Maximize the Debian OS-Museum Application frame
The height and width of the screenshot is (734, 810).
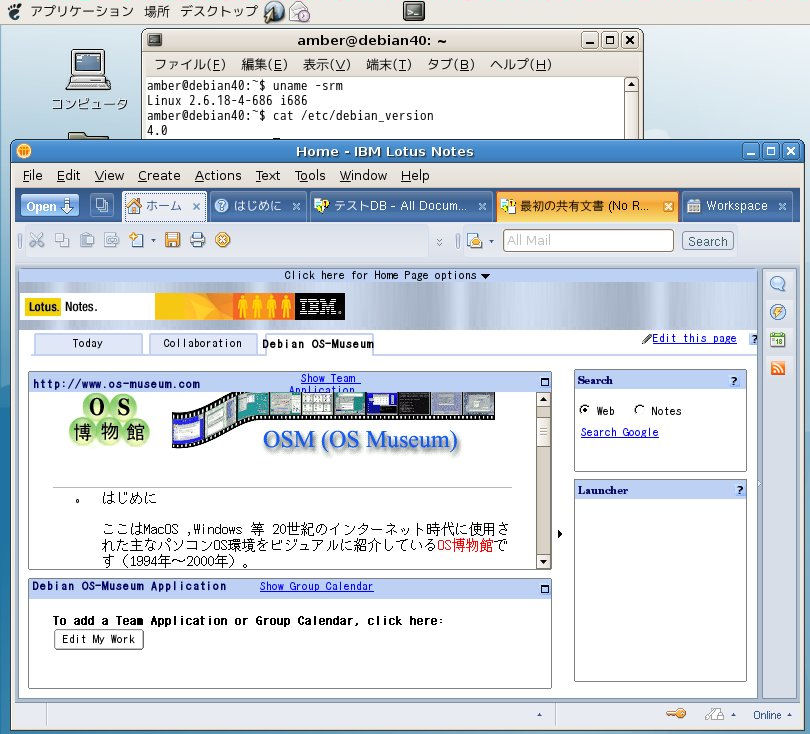click(x=544, y=589)
